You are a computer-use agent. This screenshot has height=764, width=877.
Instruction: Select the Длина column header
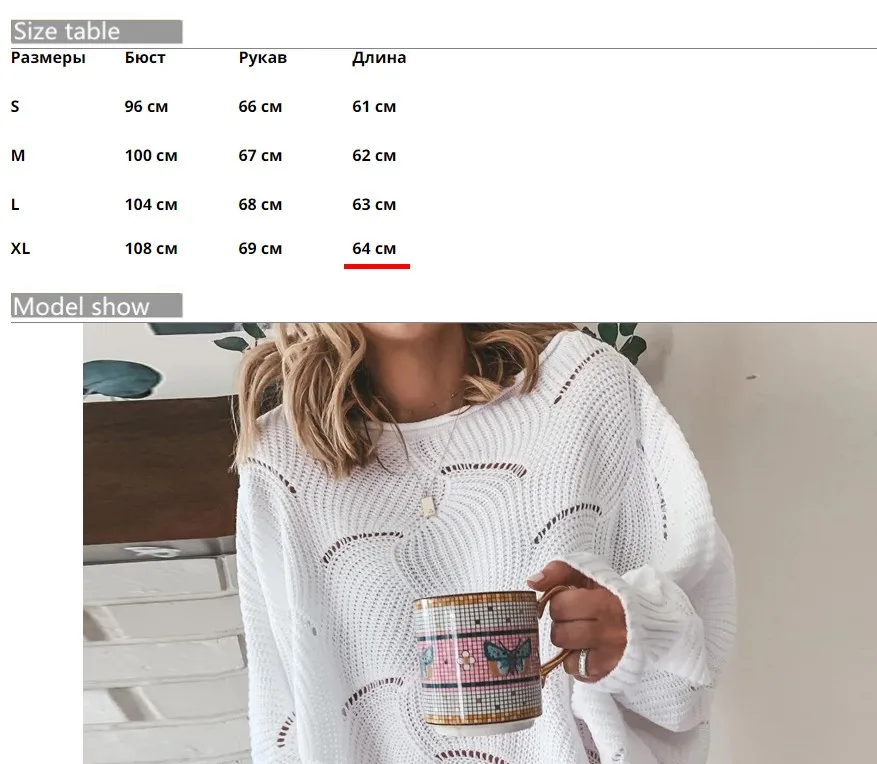tap(379, 58)
